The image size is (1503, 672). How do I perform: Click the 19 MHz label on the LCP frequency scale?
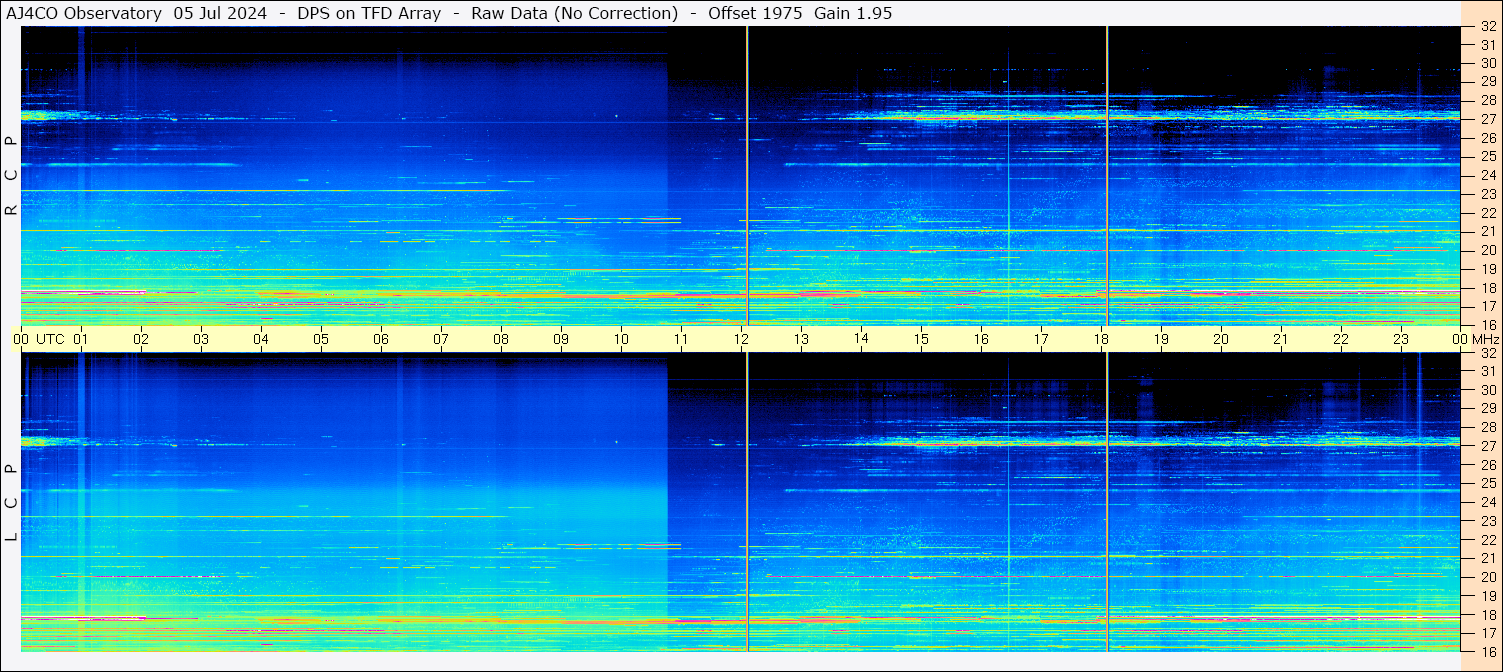coord(1488,596)
